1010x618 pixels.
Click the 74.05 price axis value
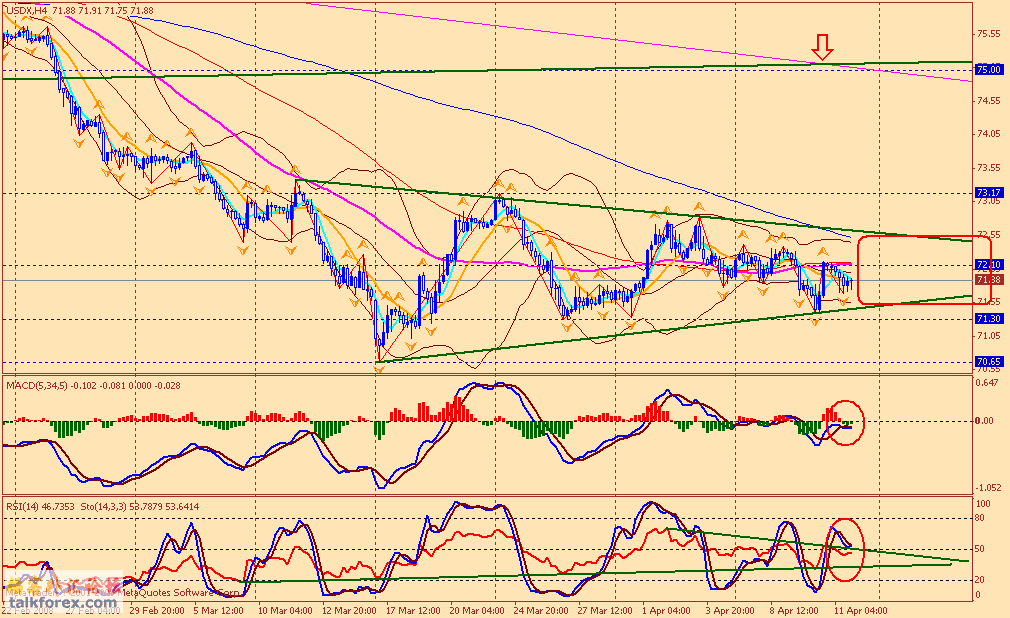coord(988,134)
